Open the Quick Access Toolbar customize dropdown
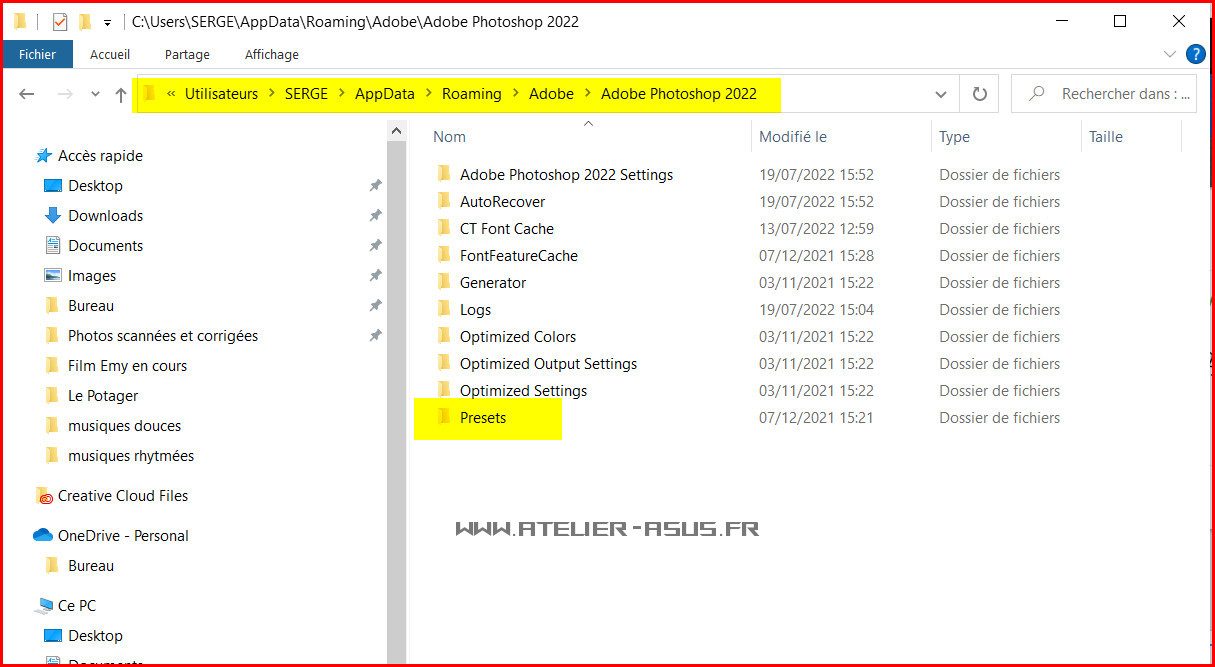 point(107,22)
